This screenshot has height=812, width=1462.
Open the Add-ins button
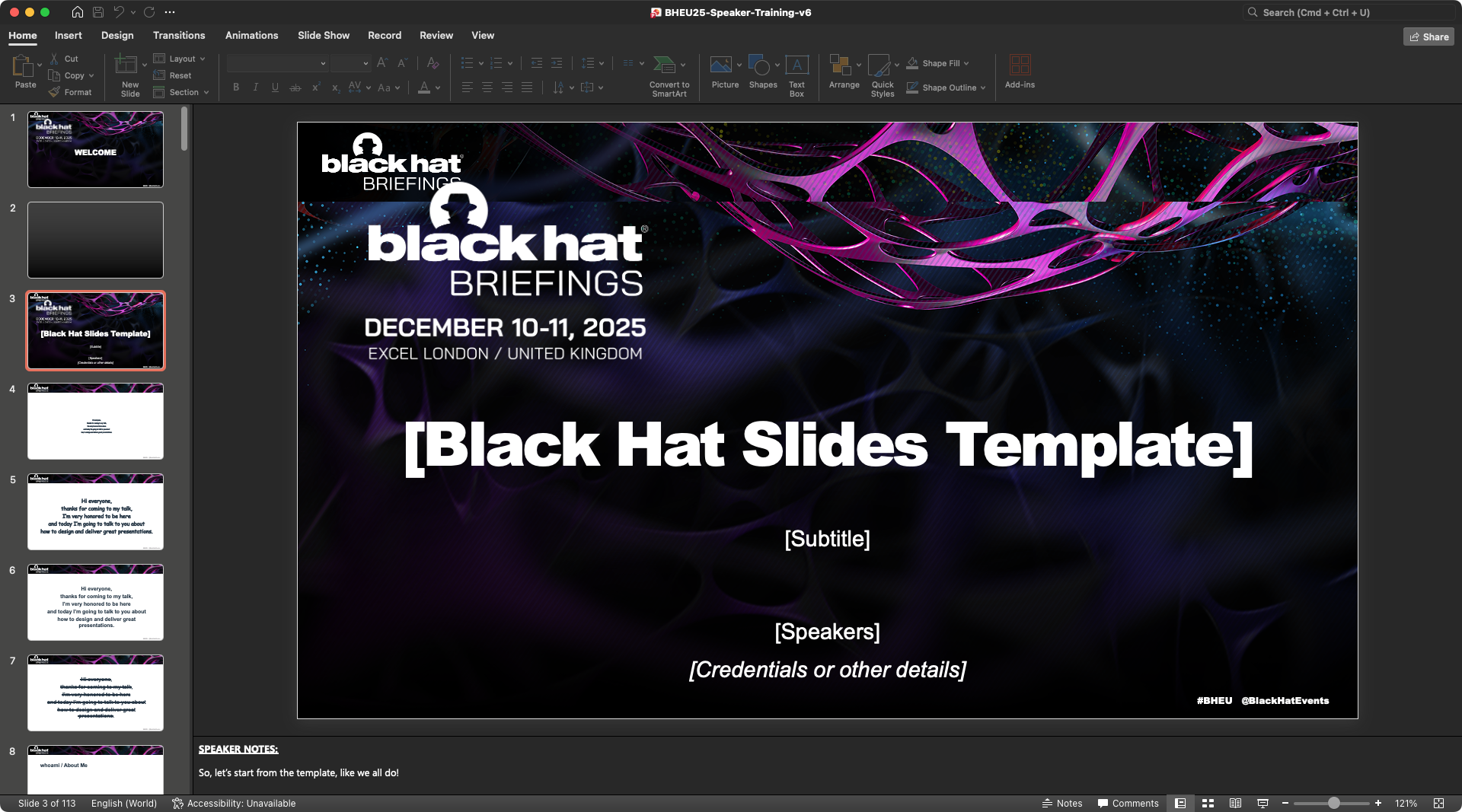(x=1020, y=65)
